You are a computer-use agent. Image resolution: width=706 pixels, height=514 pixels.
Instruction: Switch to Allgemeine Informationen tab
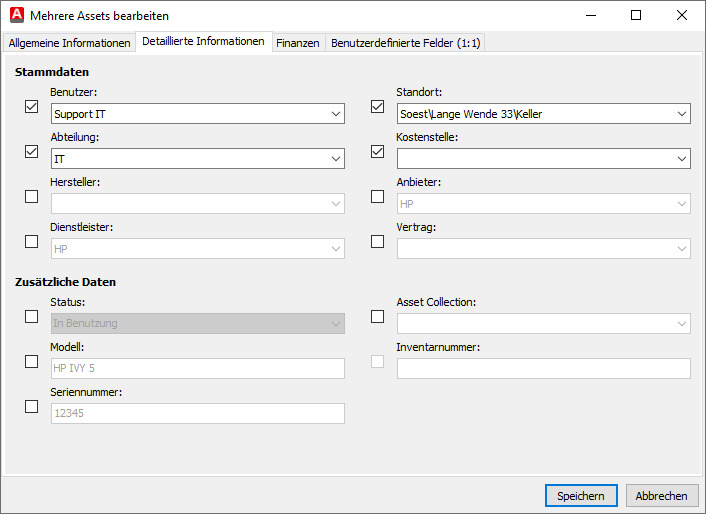click(69, 43)
